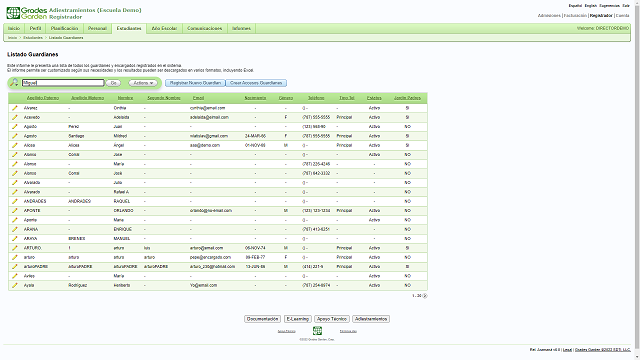This screenshot has width=640, height=360.
Task: Click the Legal footer link
Action: pos(567,350)
